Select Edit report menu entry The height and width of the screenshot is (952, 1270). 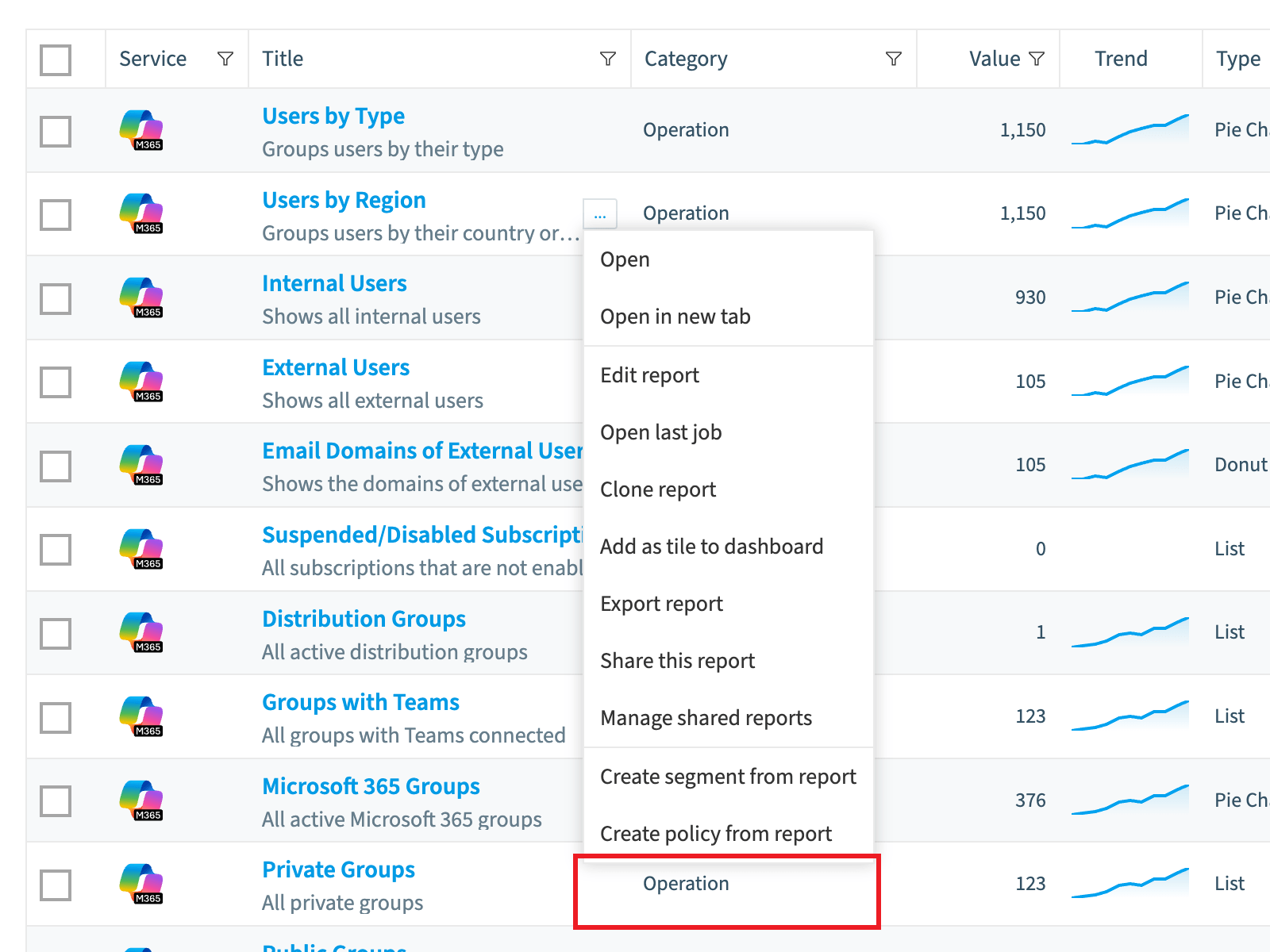click(729, 375)
